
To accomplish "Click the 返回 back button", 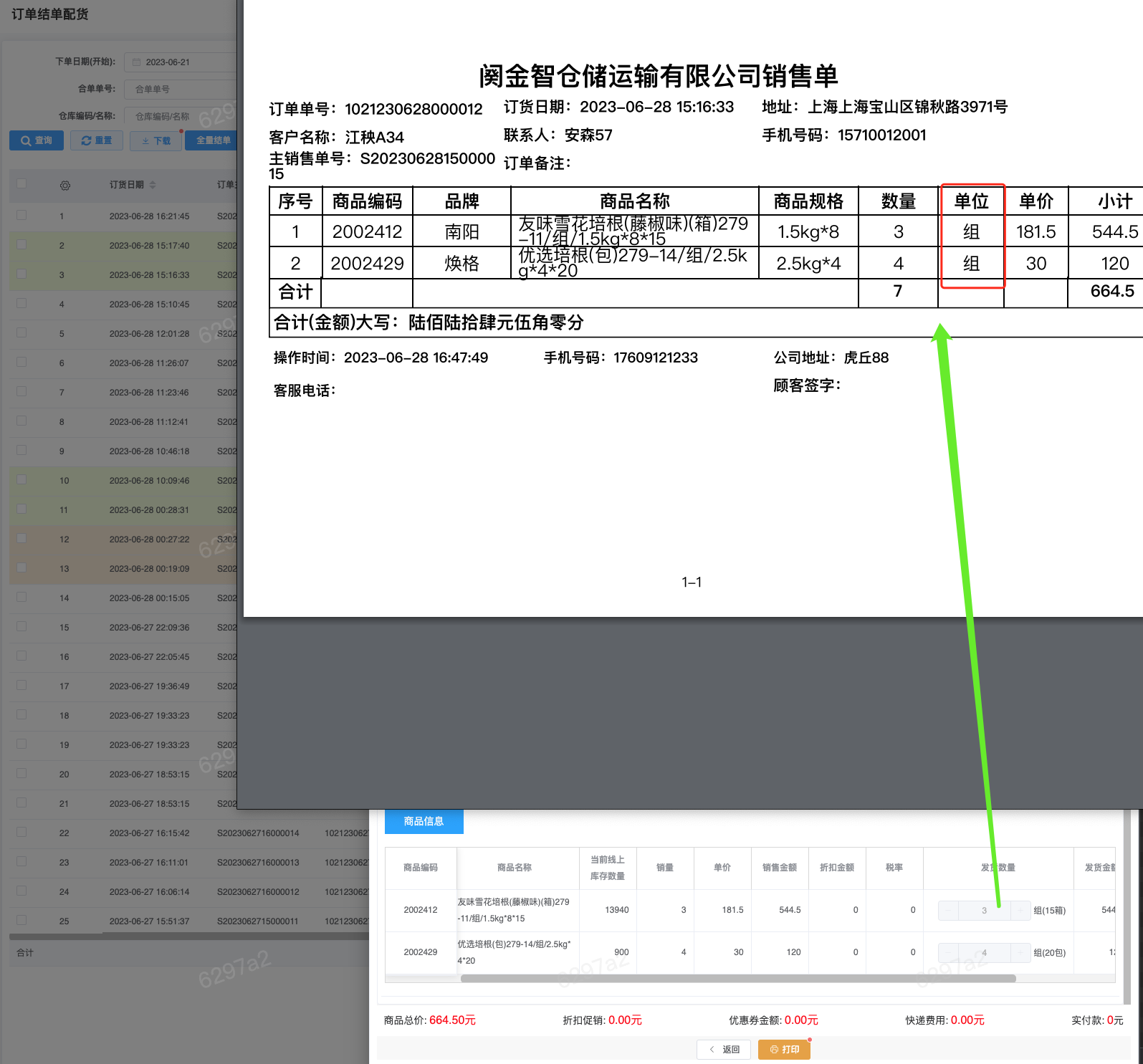I will (x=724, y=1049).
